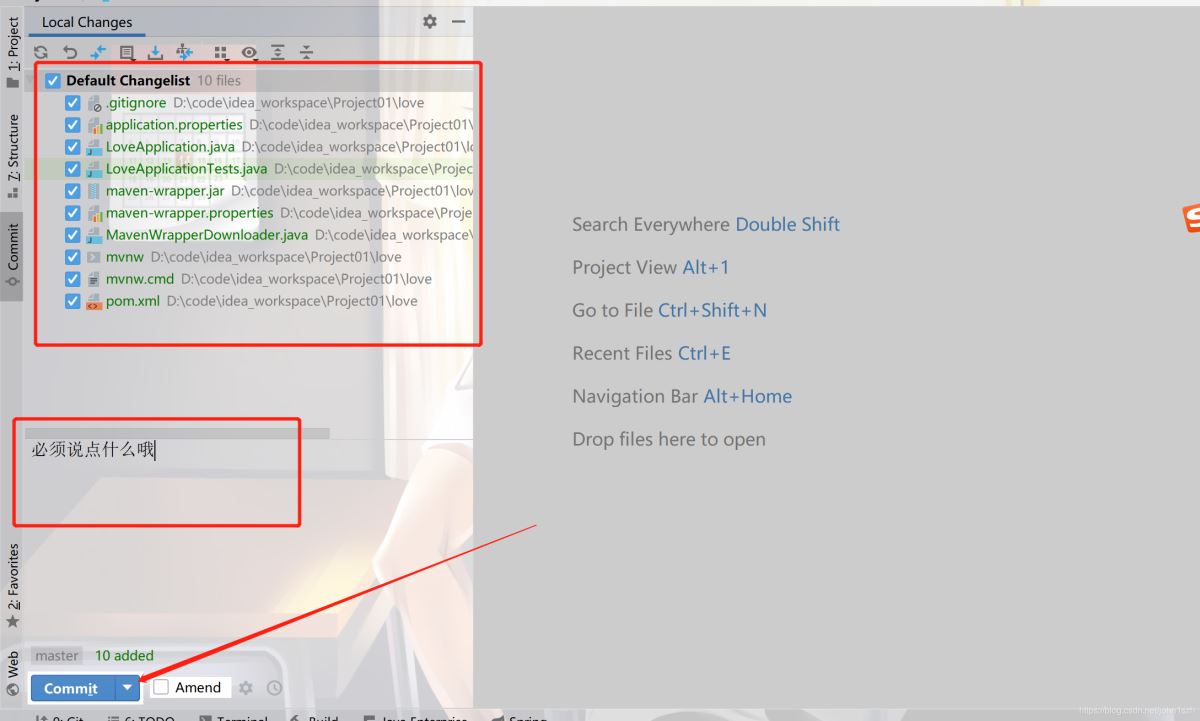Image resolution: width=1200 pixels, height=721 pixels.
Task: Uncheck the LoveApplicationTests.java checkbox
Action: (x=72, y=169)
